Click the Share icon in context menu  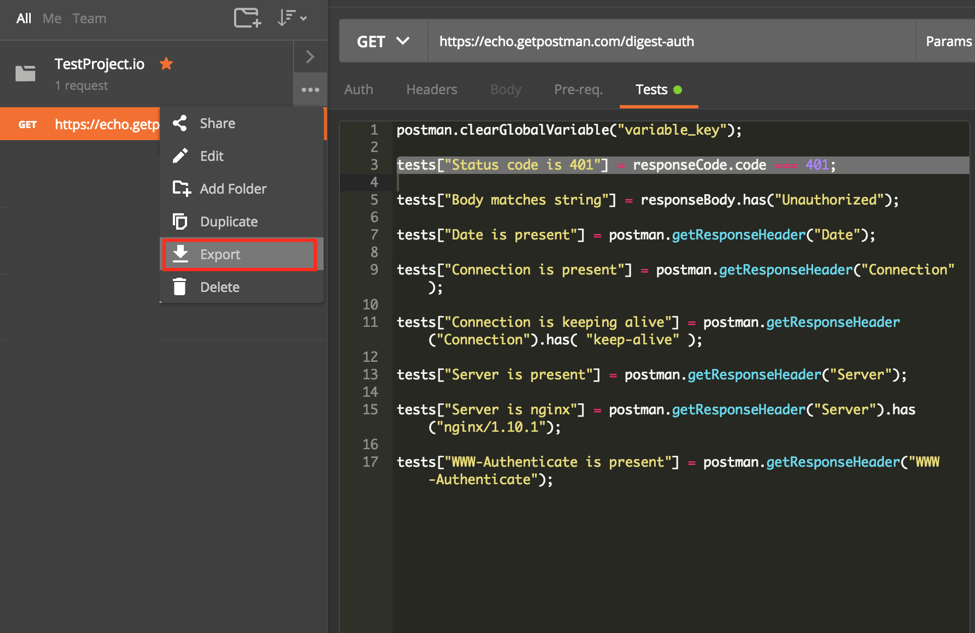coord(180,123)
